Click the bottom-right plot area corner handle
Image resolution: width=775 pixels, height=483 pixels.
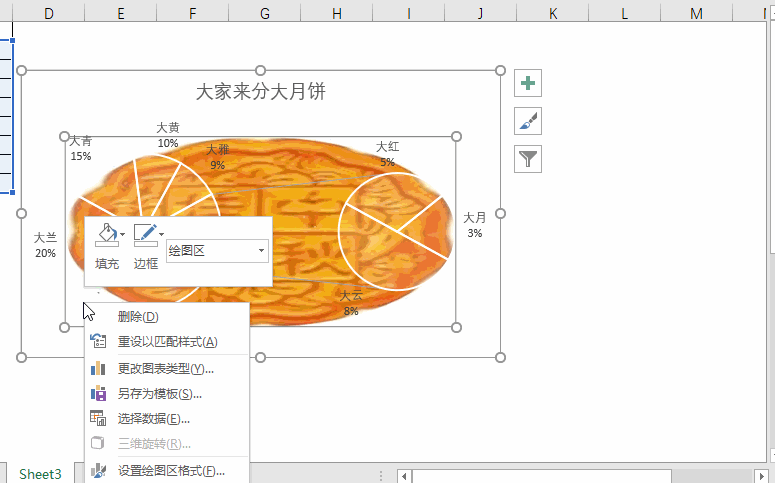click(x=456, y=327)
